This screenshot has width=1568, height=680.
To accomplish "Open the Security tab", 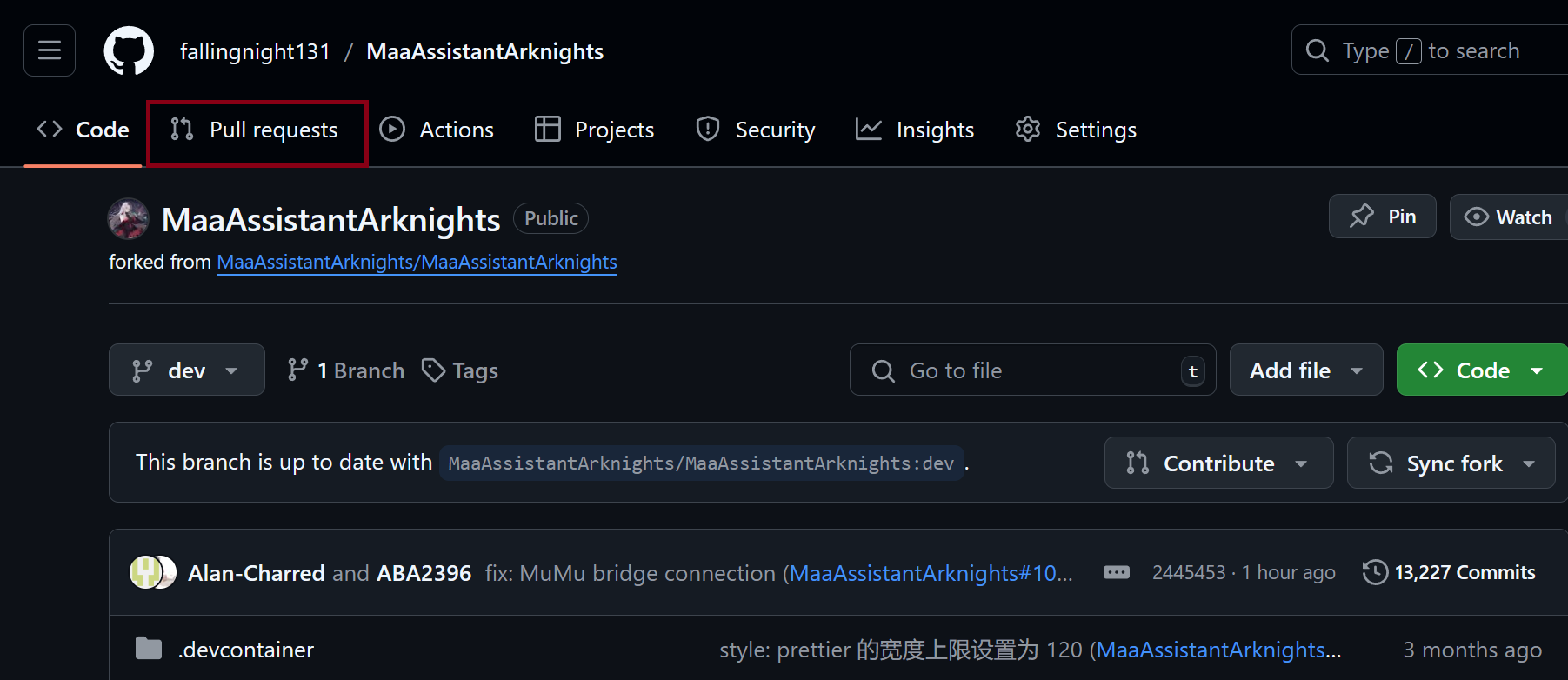I will (756, 130).
